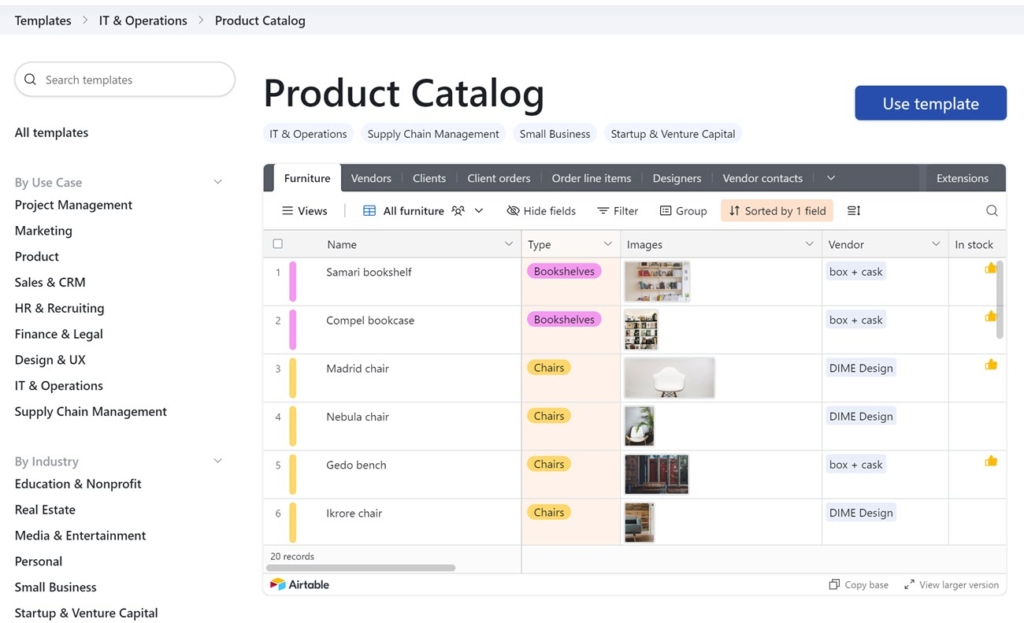Open the Views sidebar menu
Image resolution: width=1024 pixels, height=623 pixels.
point(304,211)
